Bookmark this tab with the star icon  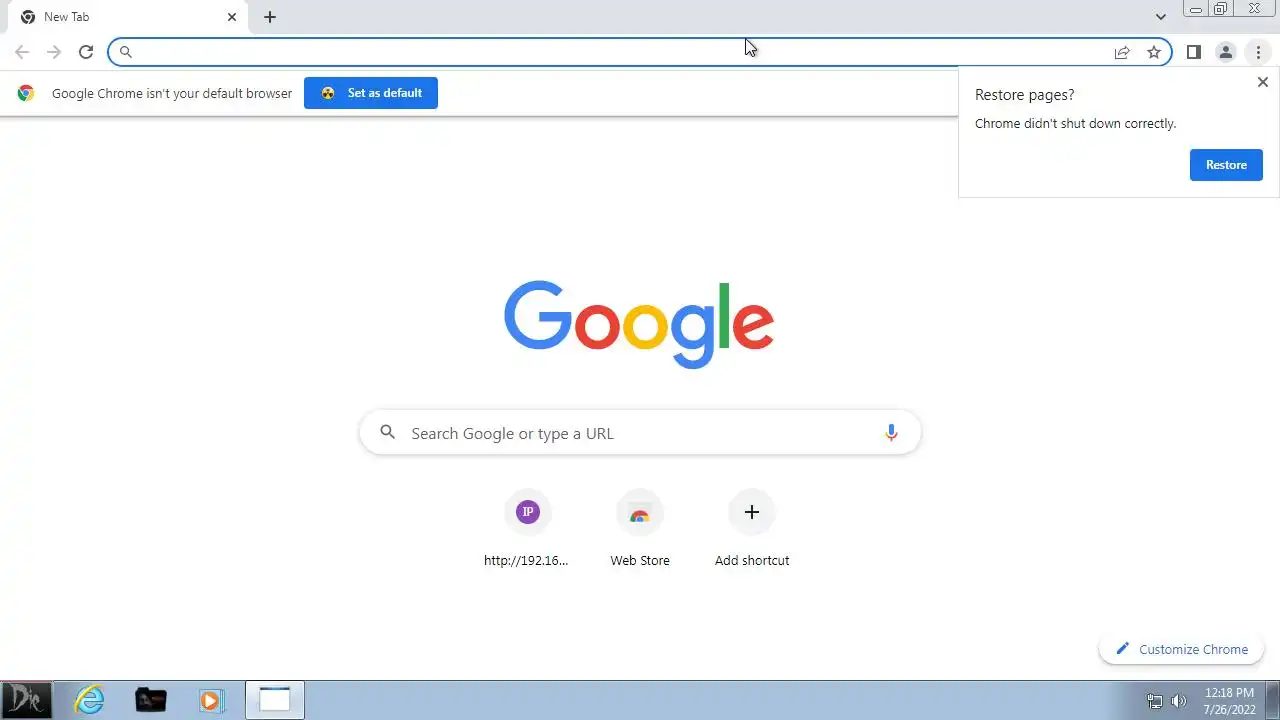pyautogui.click(x=1154, y=52)
